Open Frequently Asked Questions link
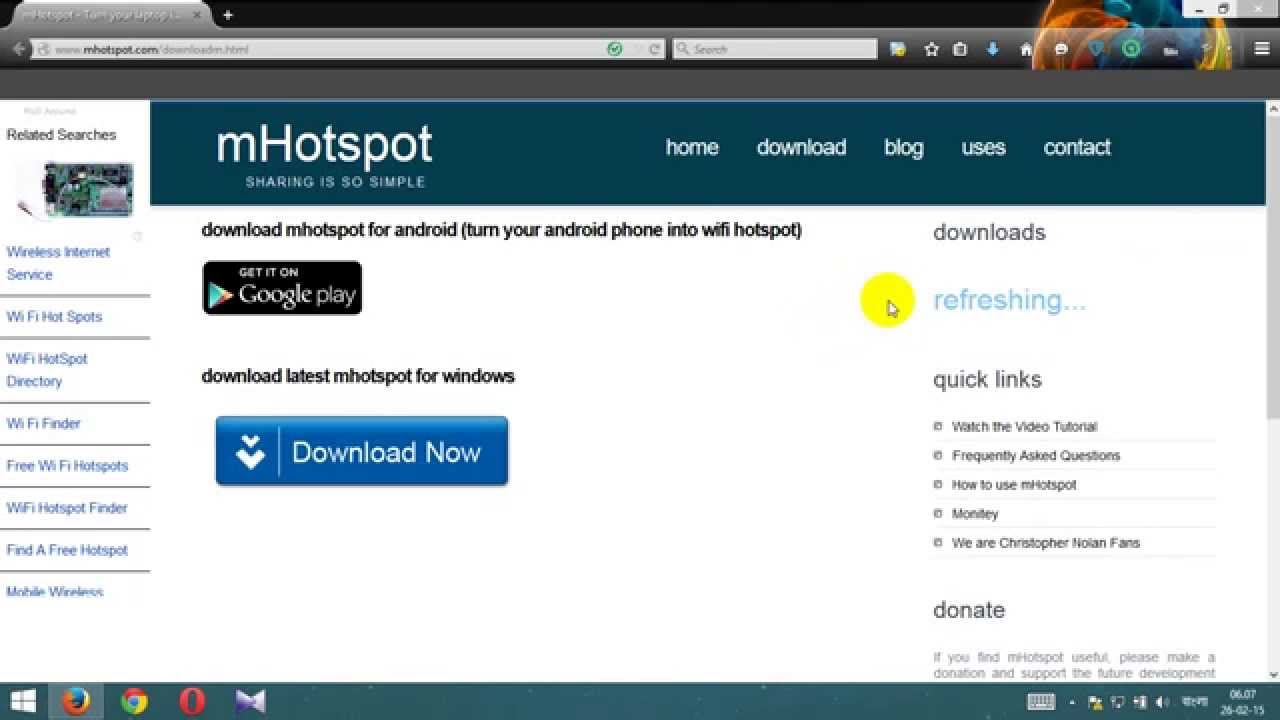 [x=1036, y=455]
